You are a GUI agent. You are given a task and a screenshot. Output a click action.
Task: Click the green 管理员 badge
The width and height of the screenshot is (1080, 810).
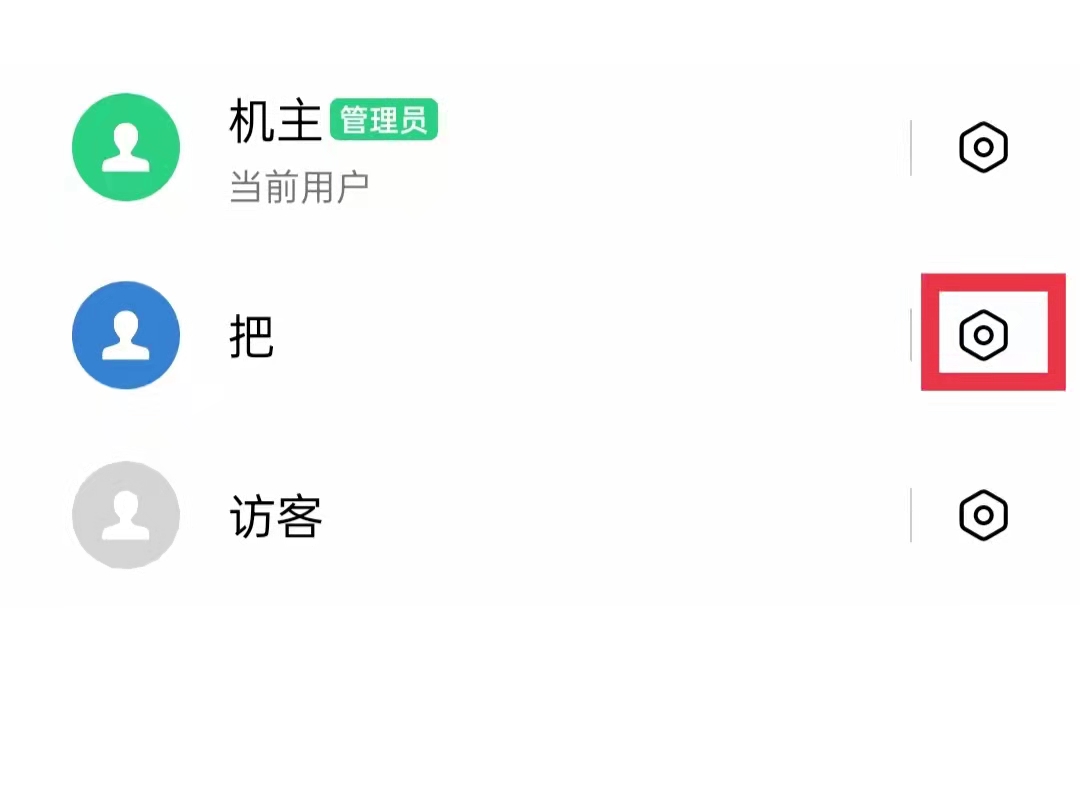pos(384,120)
